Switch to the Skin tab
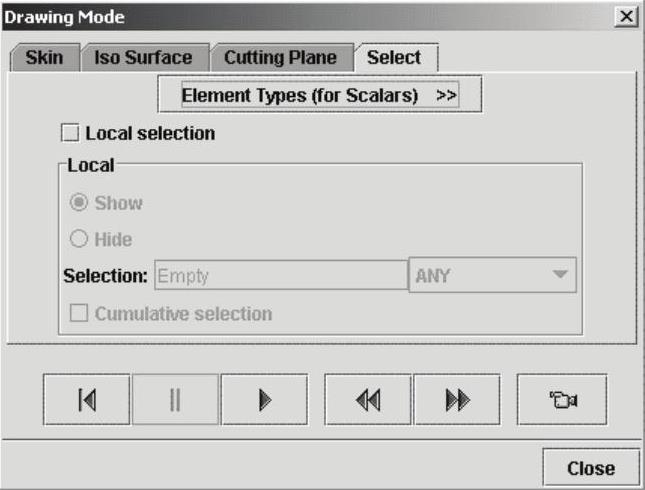The height and width of the screenshot is (490, 645). pos(43,58)
